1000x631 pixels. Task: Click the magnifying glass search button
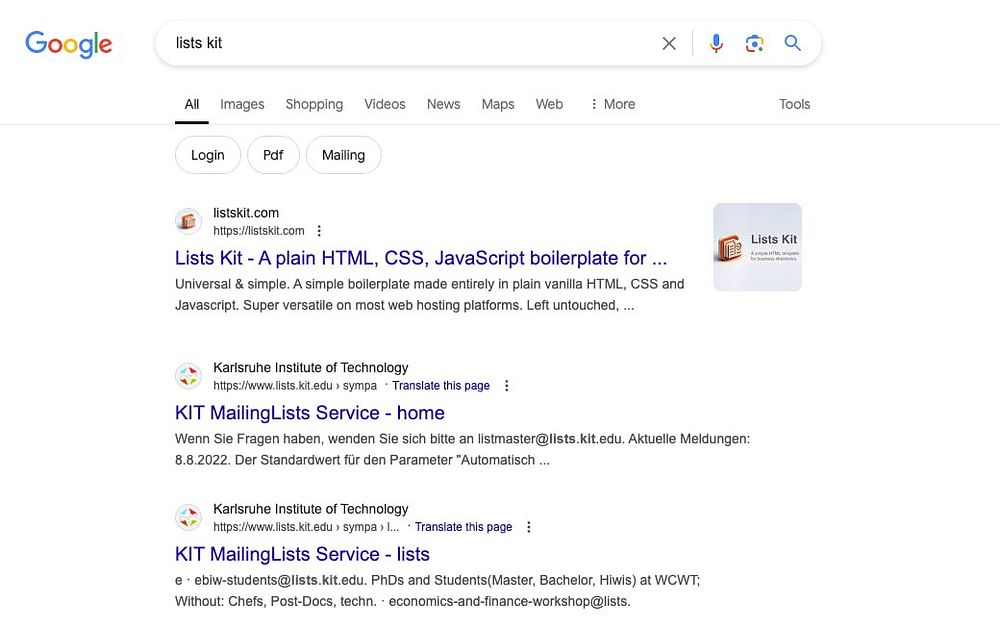[x=793, y=43]
